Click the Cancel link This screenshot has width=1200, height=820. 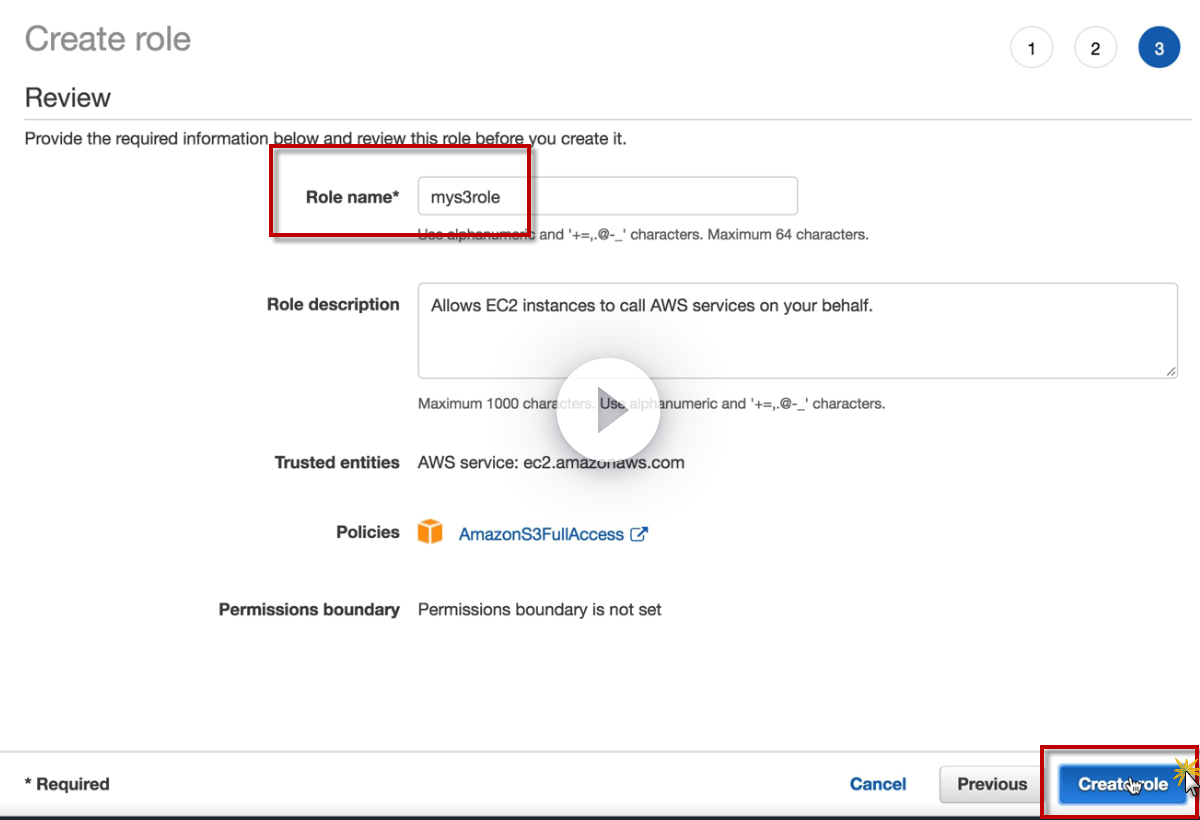878,784
